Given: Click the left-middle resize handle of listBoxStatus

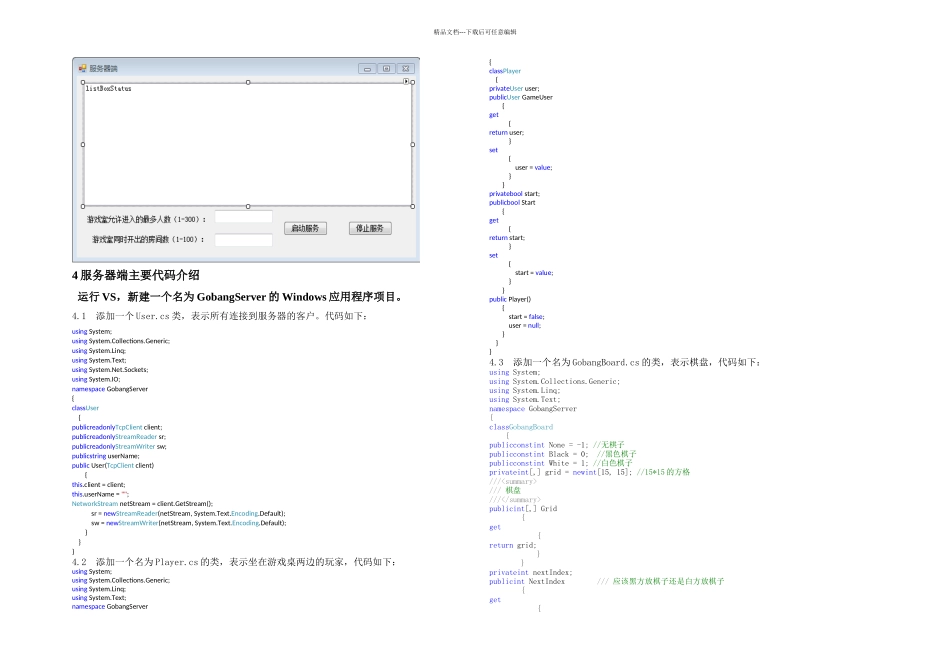Looking at the screenshot, I should click(83, 145).
